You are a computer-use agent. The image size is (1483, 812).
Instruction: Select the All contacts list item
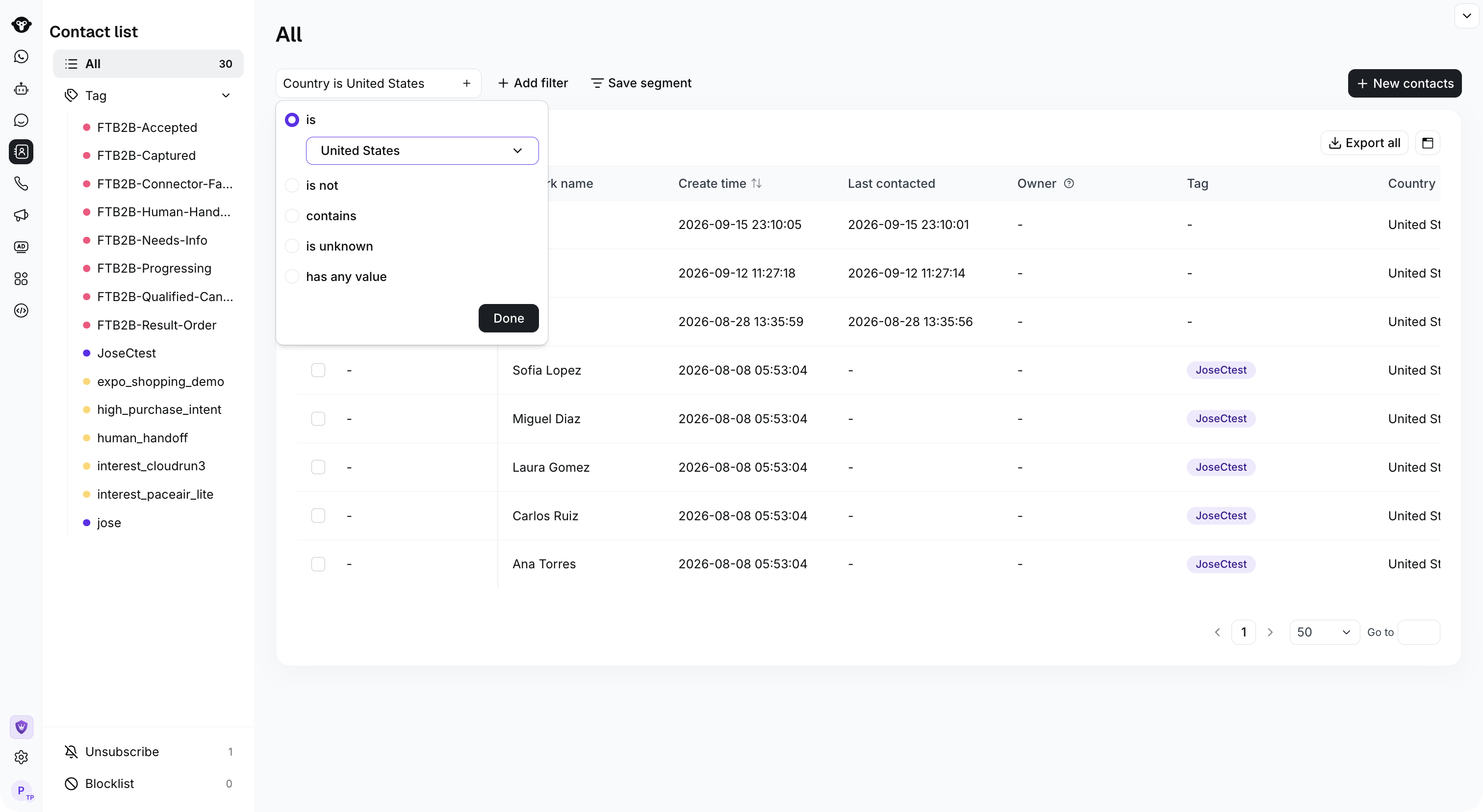[148, 64]
